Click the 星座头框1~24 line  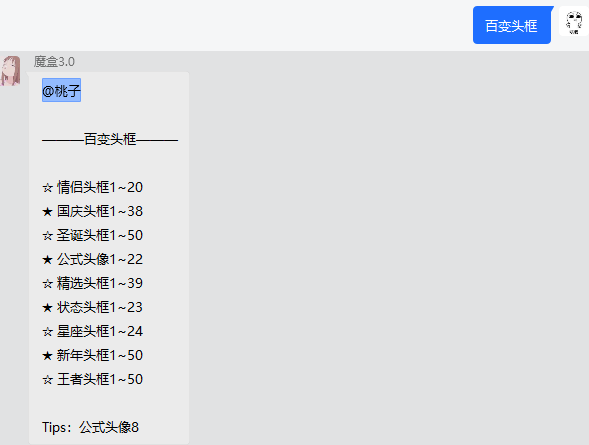pos(92,331)
